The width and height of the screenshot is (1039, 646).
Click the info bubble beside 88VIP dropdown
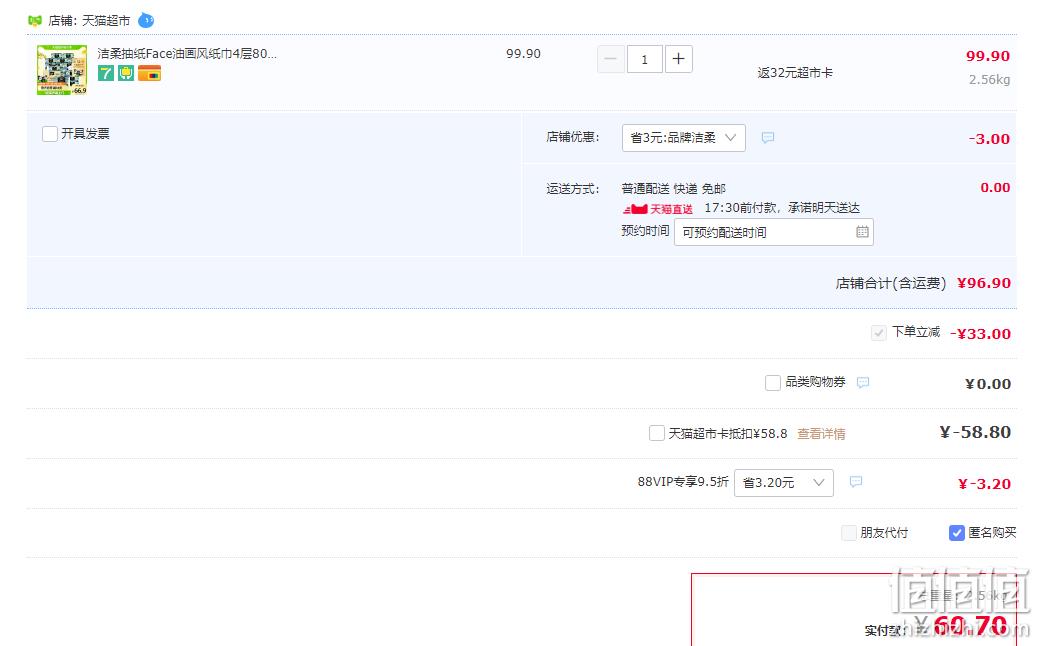[855, 482]
